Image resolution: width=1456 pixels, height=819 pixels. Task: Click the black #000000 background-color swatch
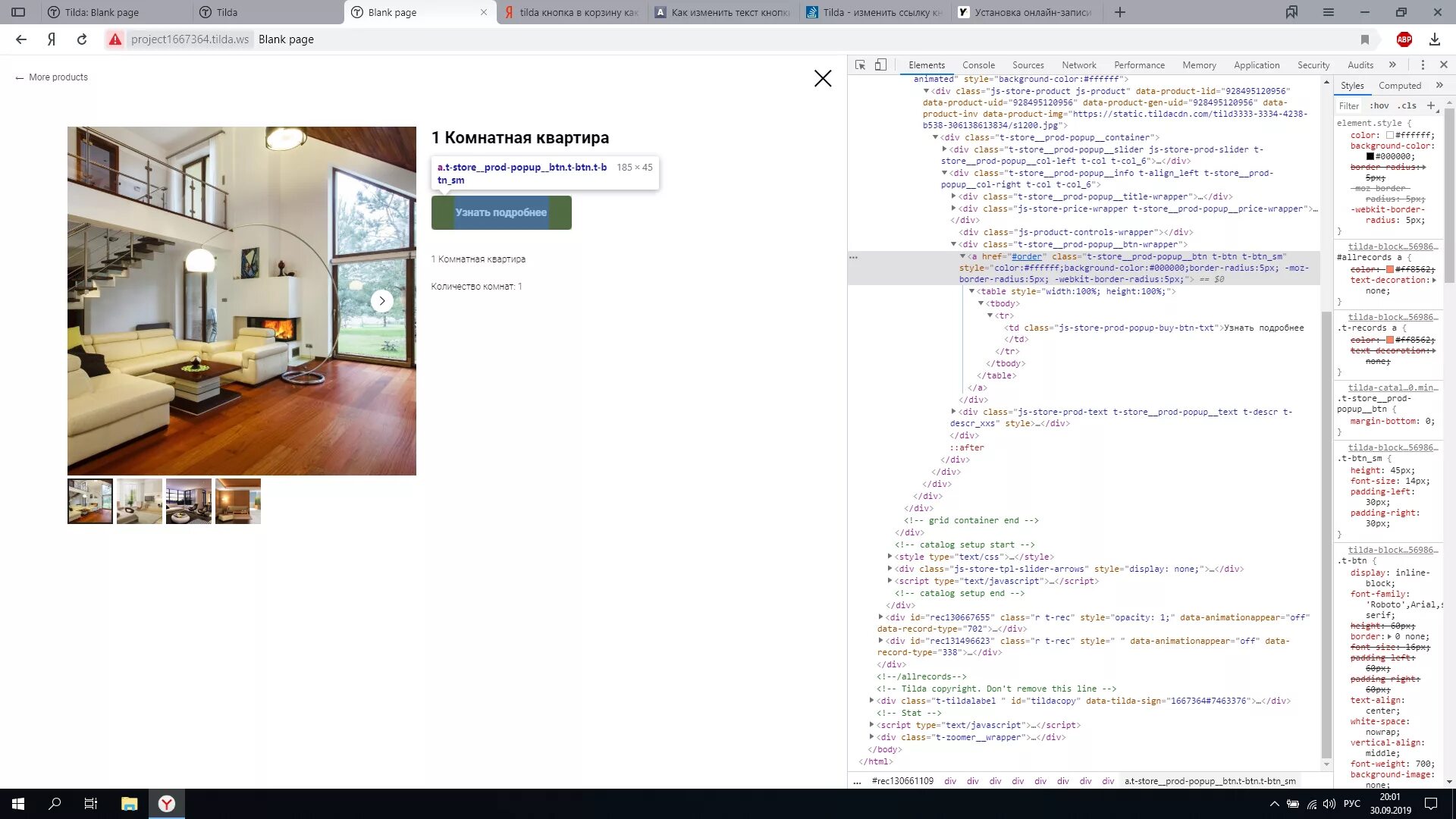pyautogui.click(x=1370, y=157)
